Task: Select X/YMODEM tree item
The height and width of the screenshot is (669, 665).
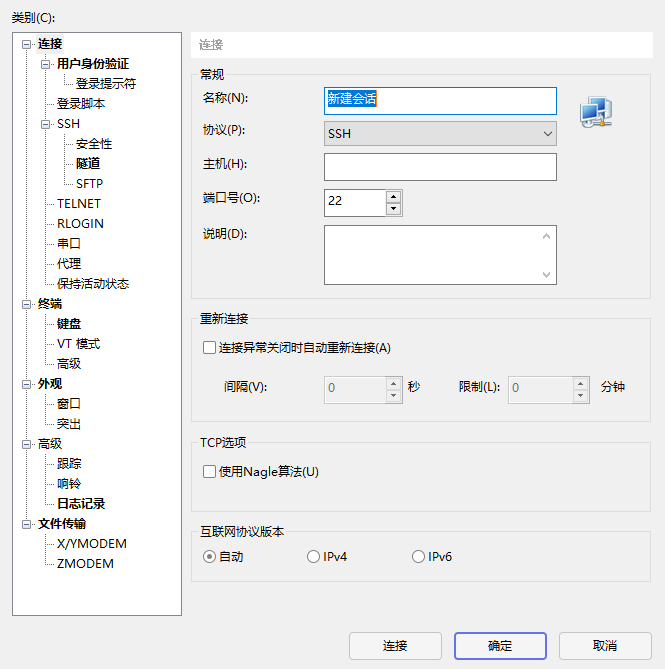Action: (92, 544)
